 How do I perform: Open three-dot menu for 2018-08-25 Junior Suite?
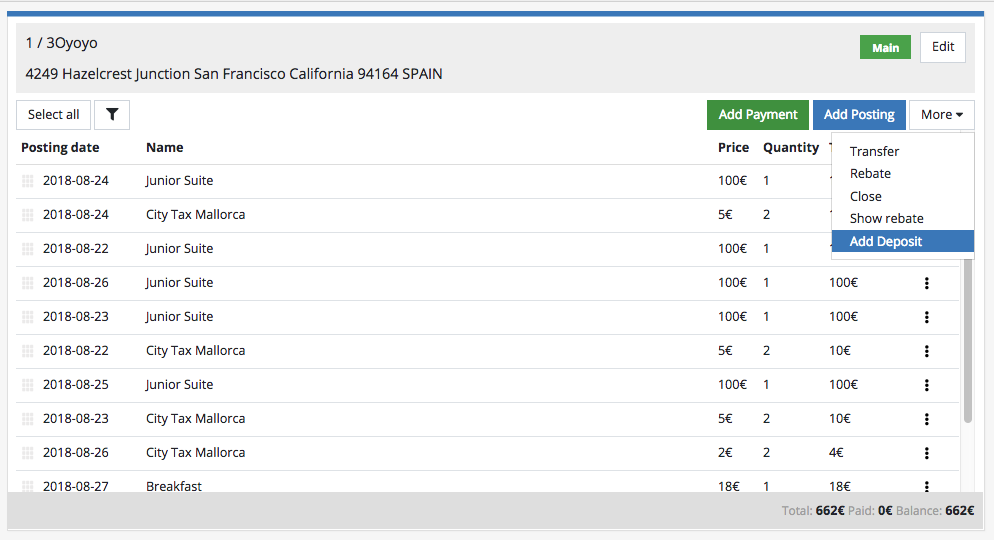coord(926,385)
